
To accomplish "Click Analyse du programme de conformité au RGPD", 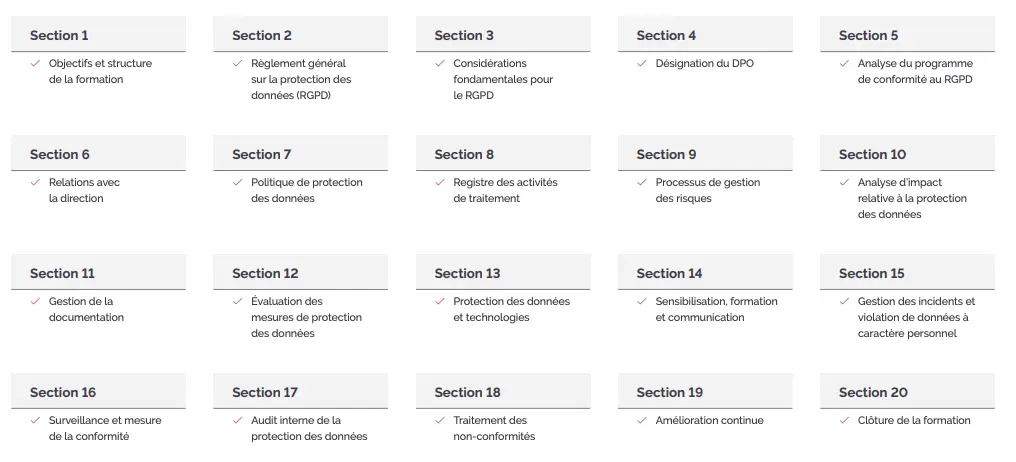I will (915, 71).
